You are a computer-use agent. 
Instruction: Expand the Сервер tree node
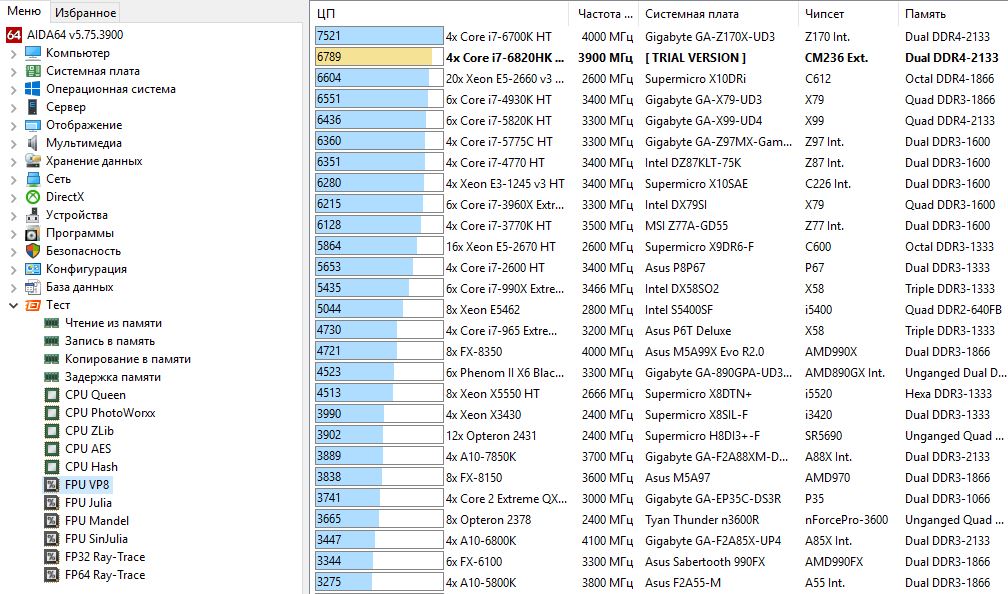click(x=14, y=107)
